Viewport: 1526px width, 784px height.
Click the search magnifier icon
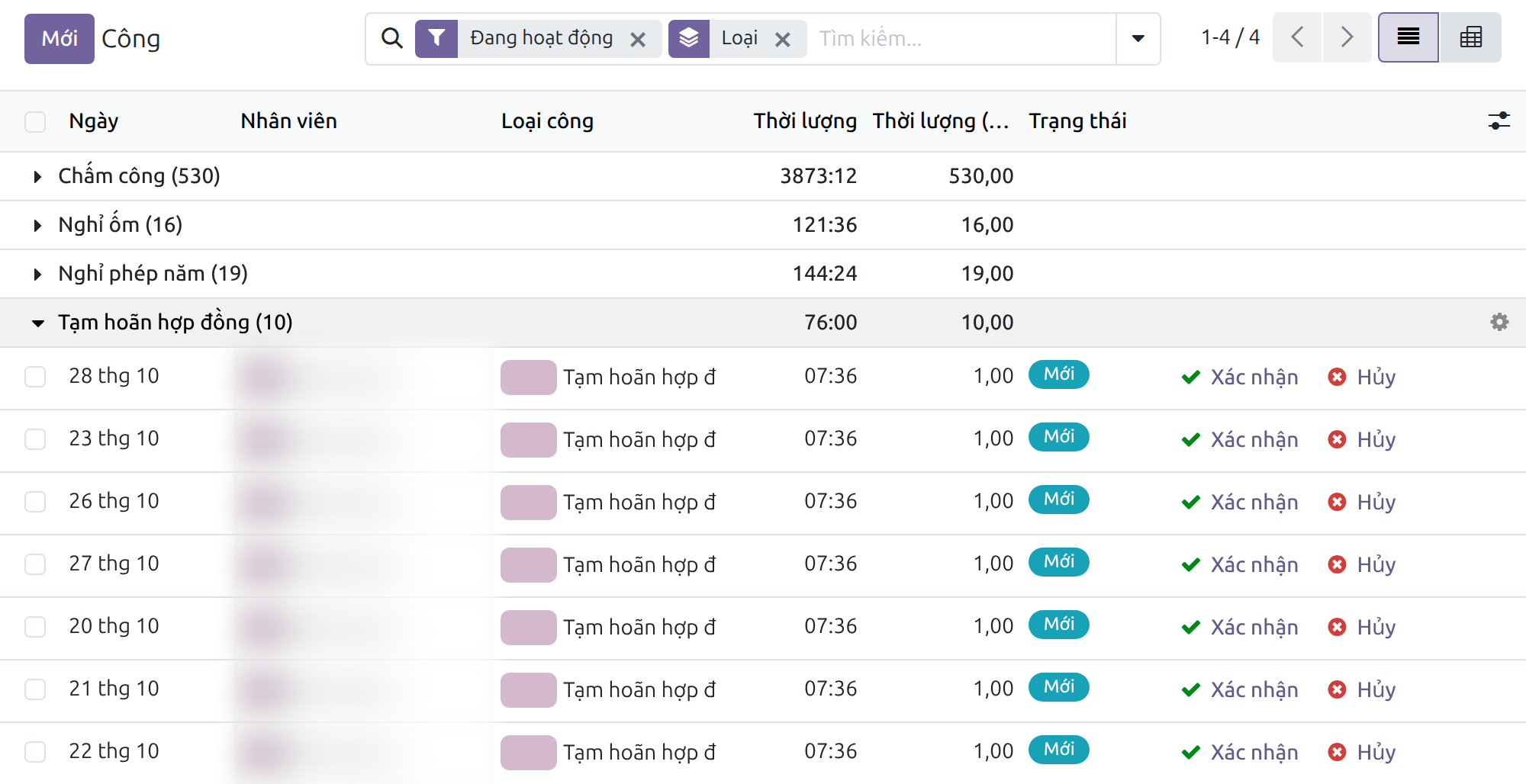point(391,38)
